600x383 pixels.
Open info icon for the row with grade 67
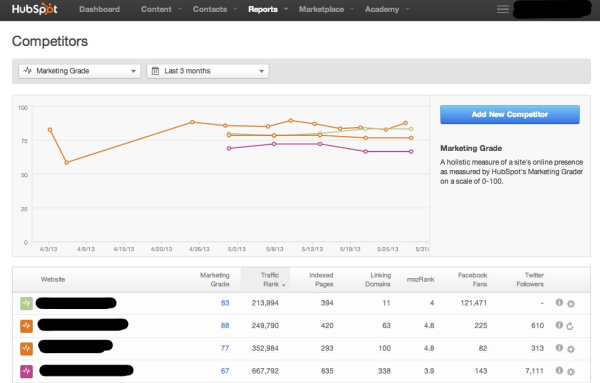(x=559, y=370)
